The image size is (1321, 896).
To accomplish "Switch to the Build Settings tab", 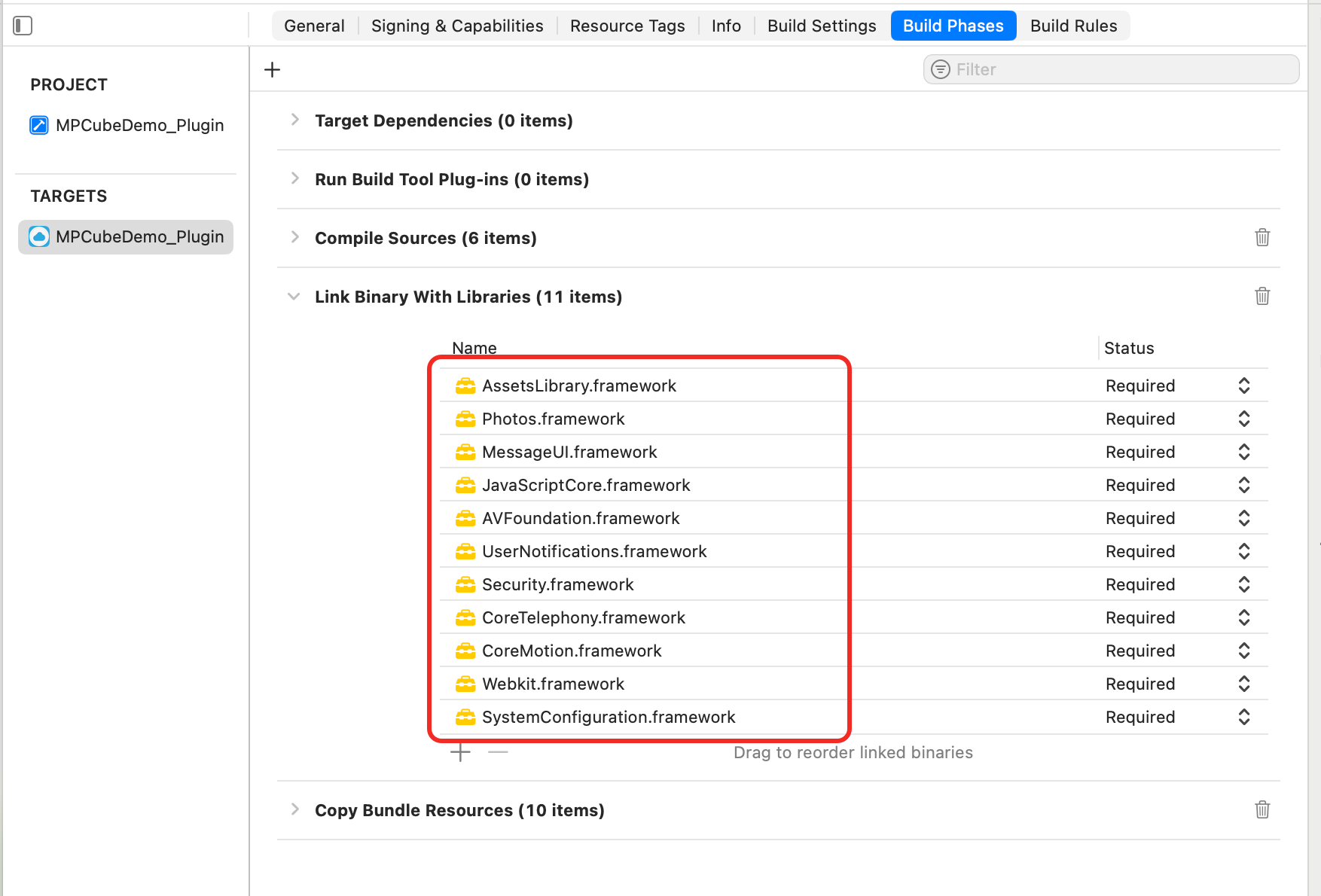I will (x=822, y=26).
